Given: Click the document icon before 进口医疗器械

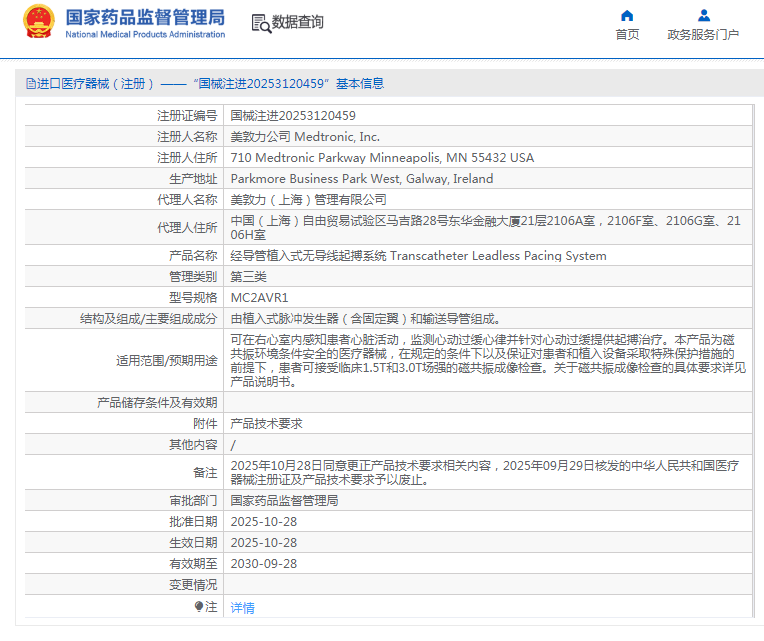Looking at the screenshot, I should pos(30,84).
